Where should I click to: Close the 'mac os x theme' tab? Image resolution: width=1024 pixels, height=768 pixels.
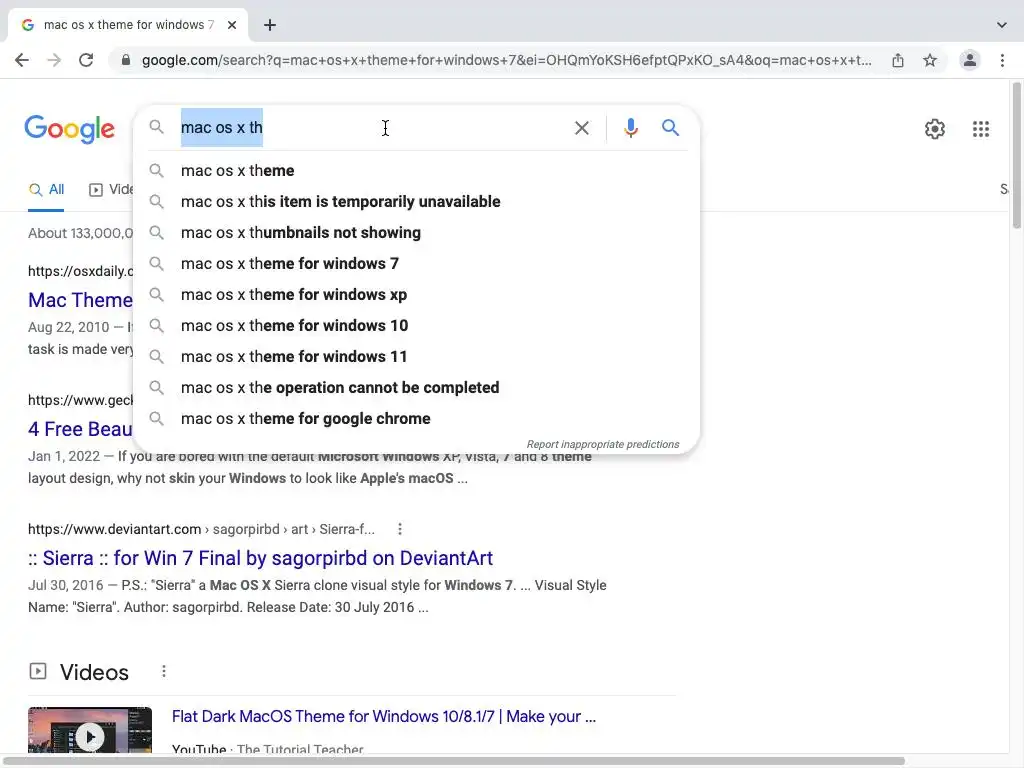tap(232, 25)
